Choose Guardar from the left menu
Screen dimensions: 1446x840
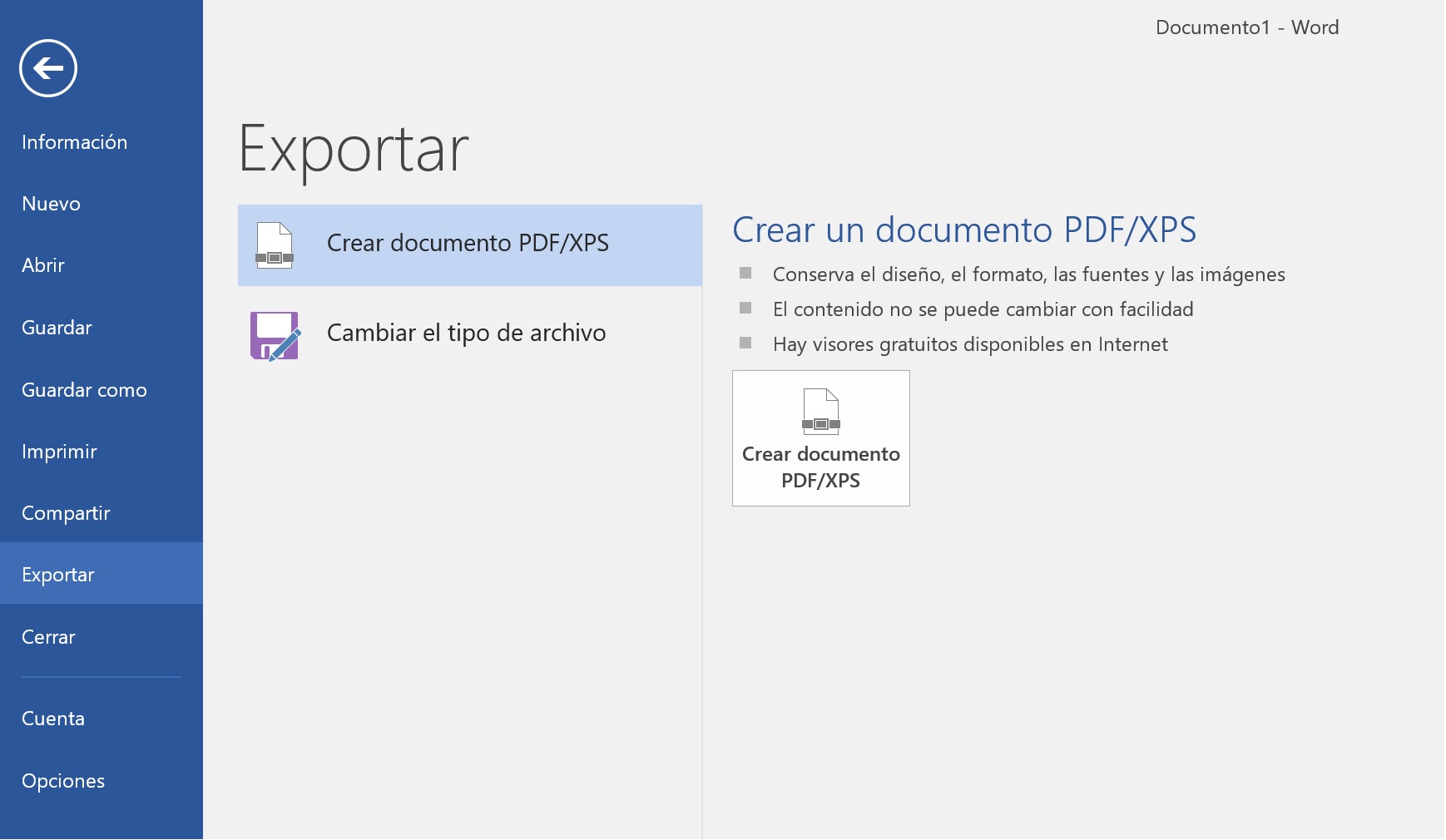(x=57, y=328)
